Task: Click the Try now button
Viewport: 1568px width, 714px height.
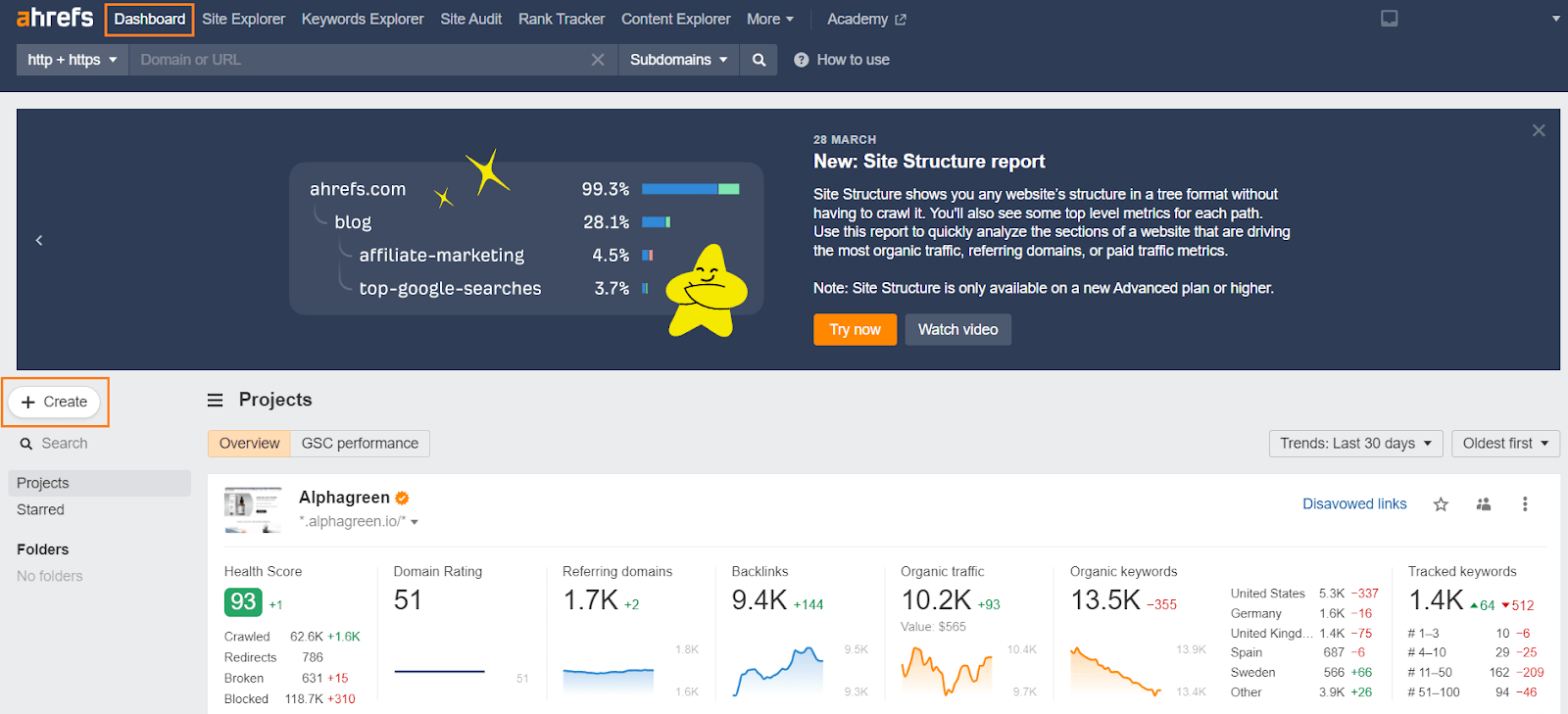Action: [855, 330]
